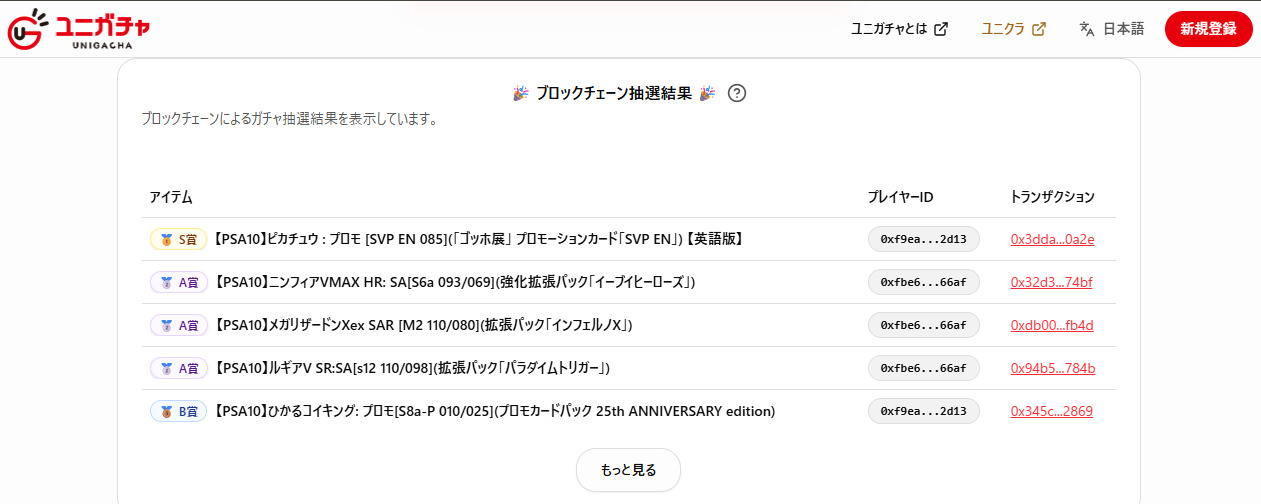Click the S賞 medal badge
Viewport: 1261px width, 504px height.
tap(178, 239)
